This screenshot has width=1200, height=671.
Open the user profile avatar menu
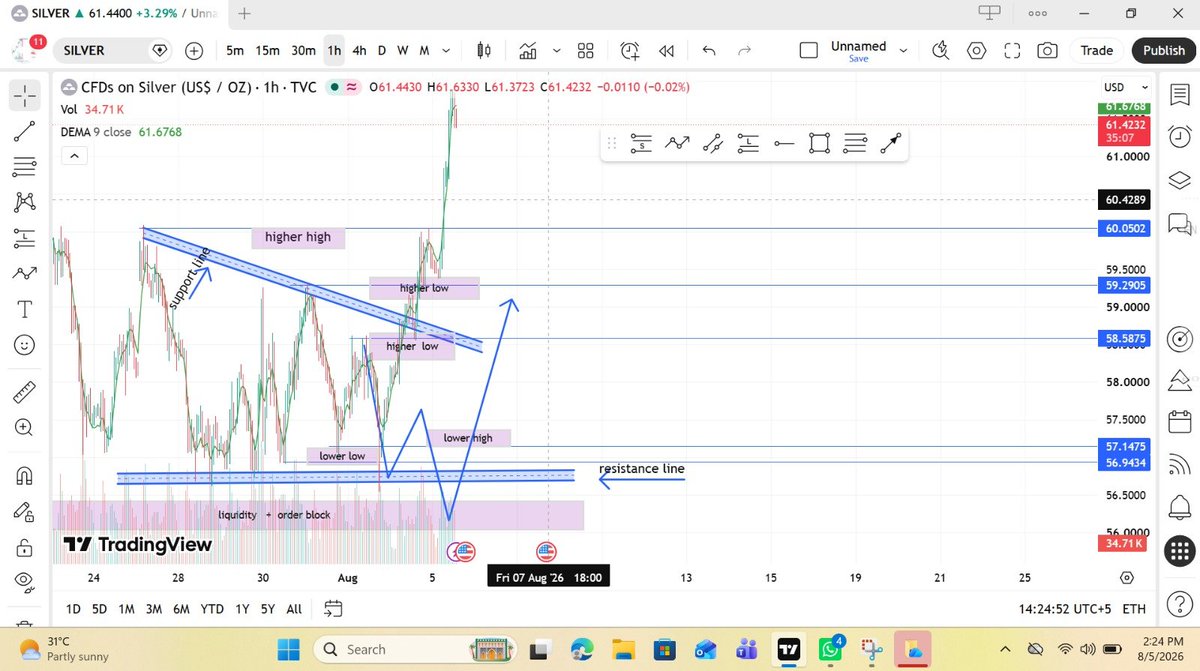(26, 49)
